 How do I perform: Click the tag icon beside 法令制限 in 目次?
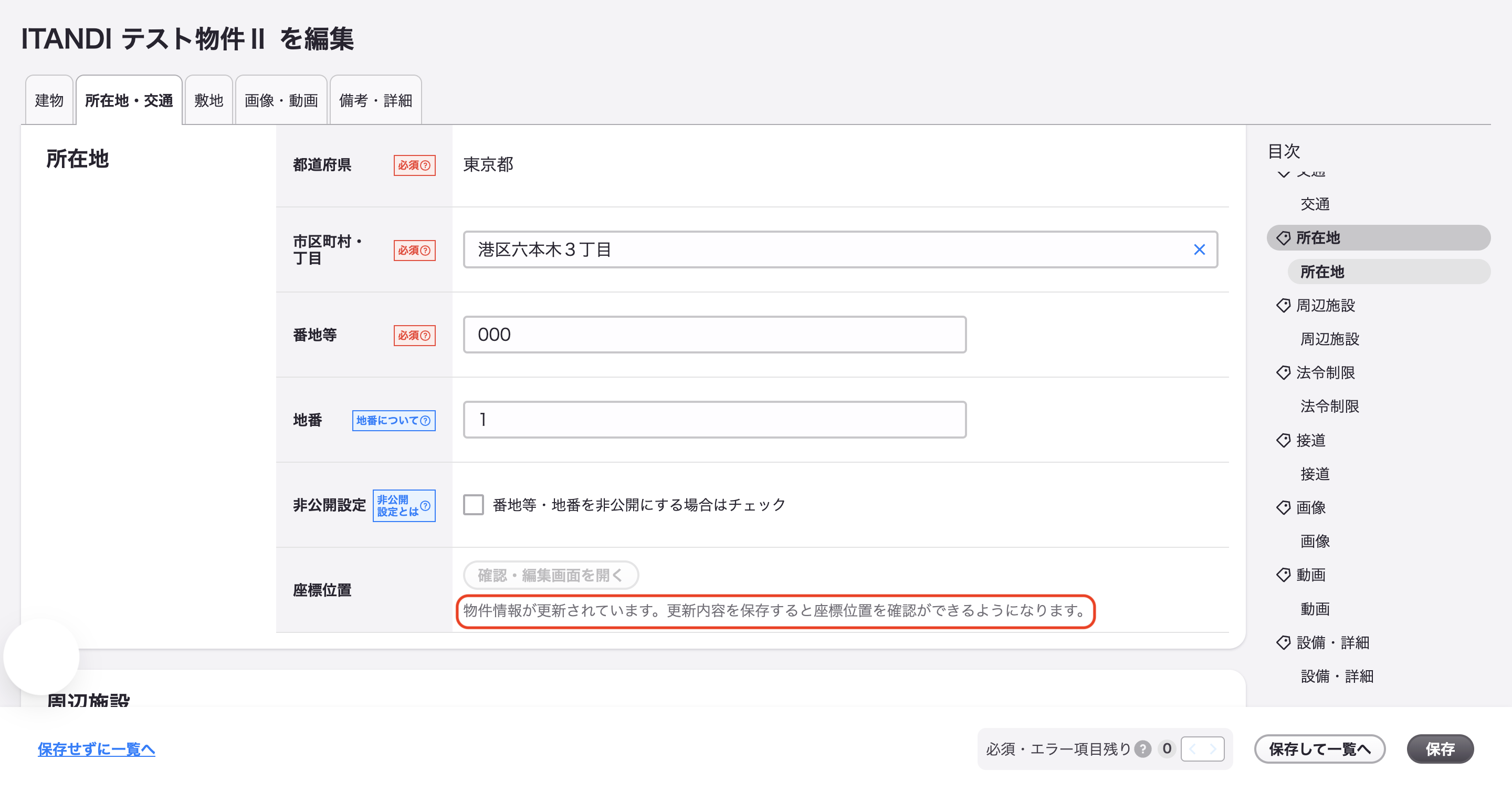[1283, 372]
